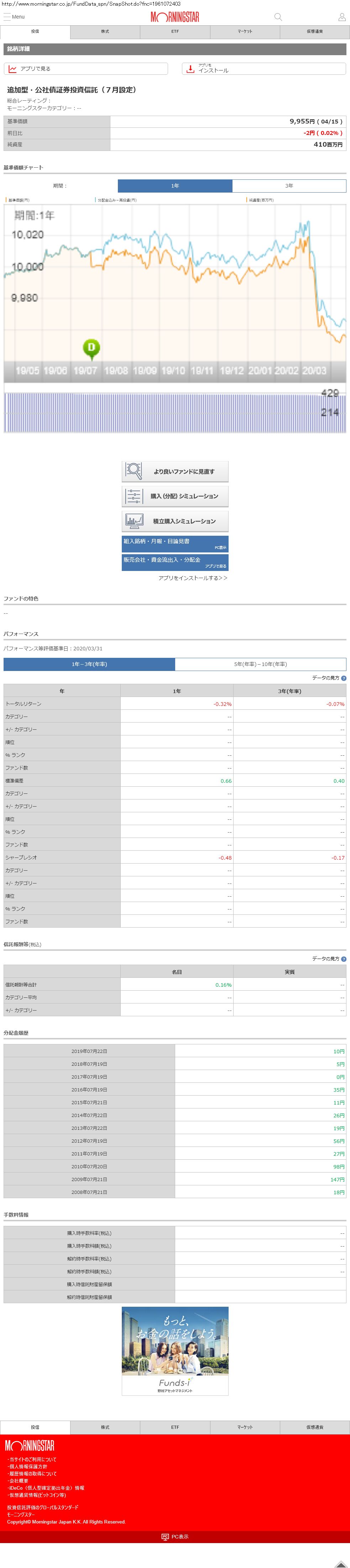Select the 1年 chart period
The width and height of the screenshot is (350, 1568).
point(175,186)
